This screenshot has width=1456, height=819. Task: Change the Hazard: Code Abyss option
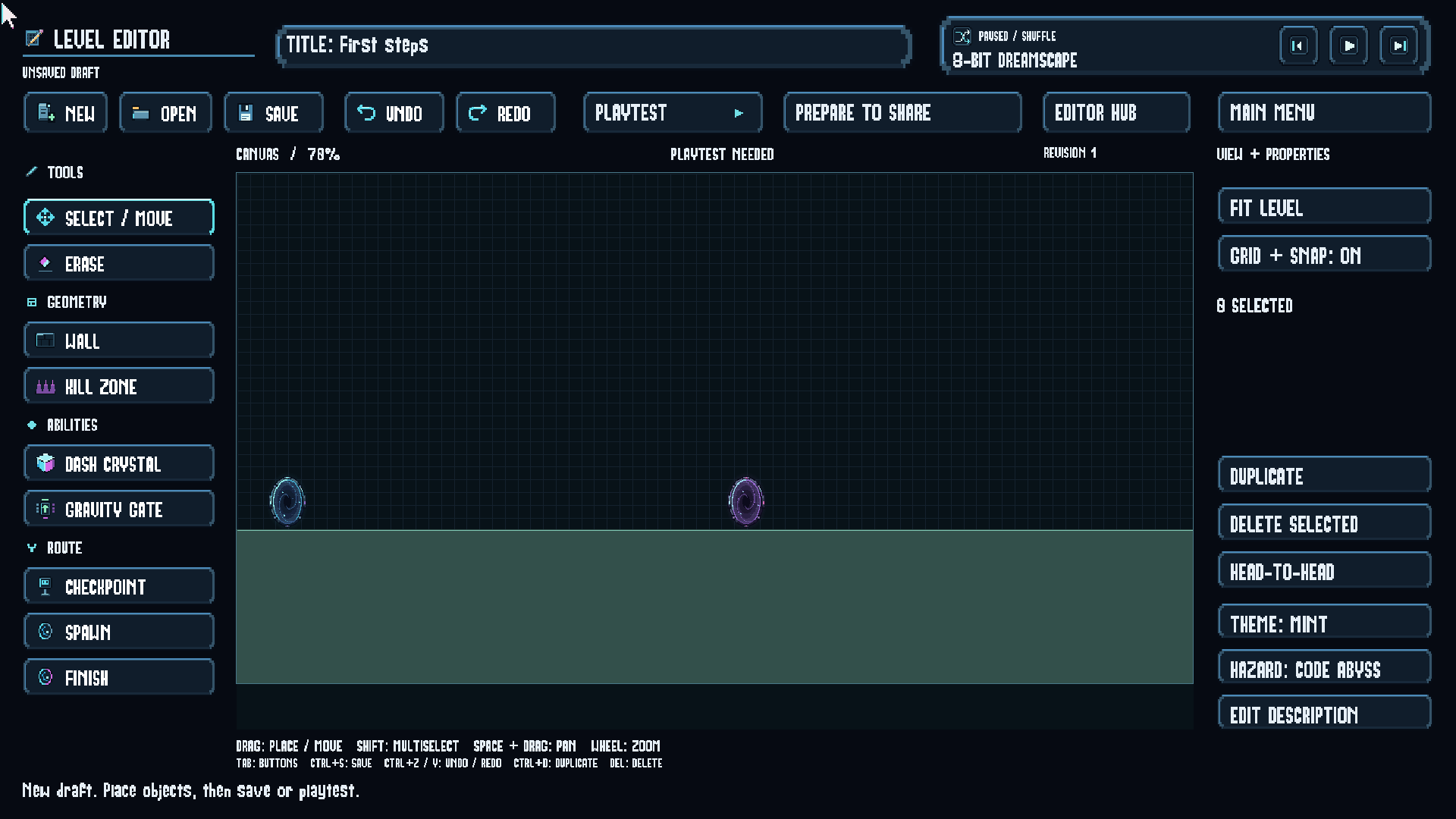pyautogui.click(x=1325, y=668)
